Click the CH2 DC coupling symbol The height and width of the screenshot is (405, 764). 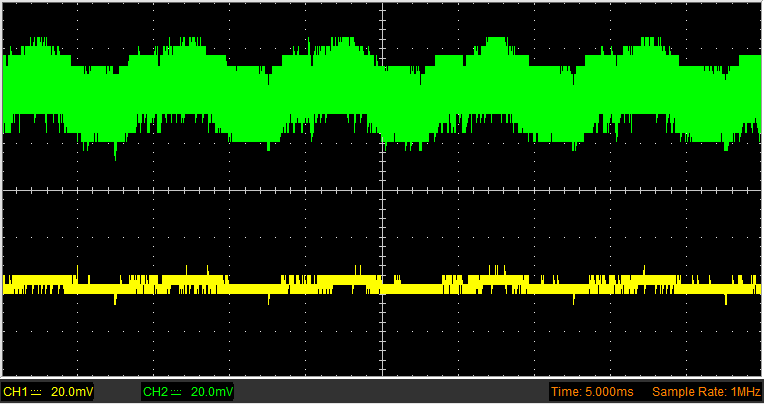coord(176,392)
